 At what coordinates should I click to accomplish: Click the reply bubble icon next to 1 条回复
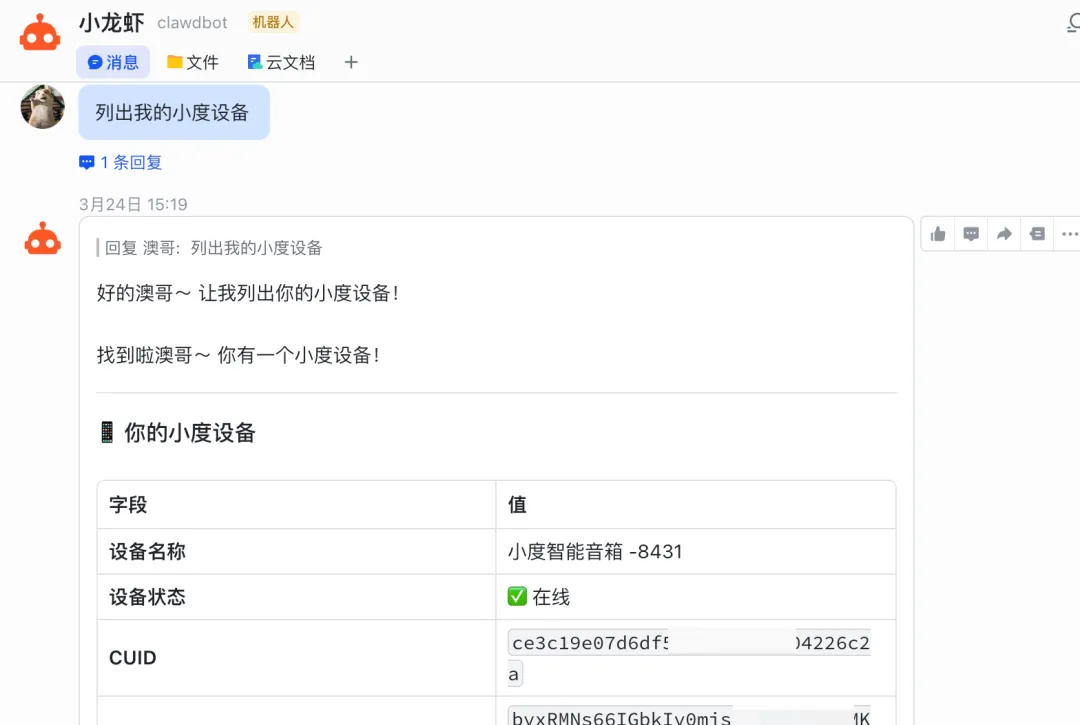point(86,162)
